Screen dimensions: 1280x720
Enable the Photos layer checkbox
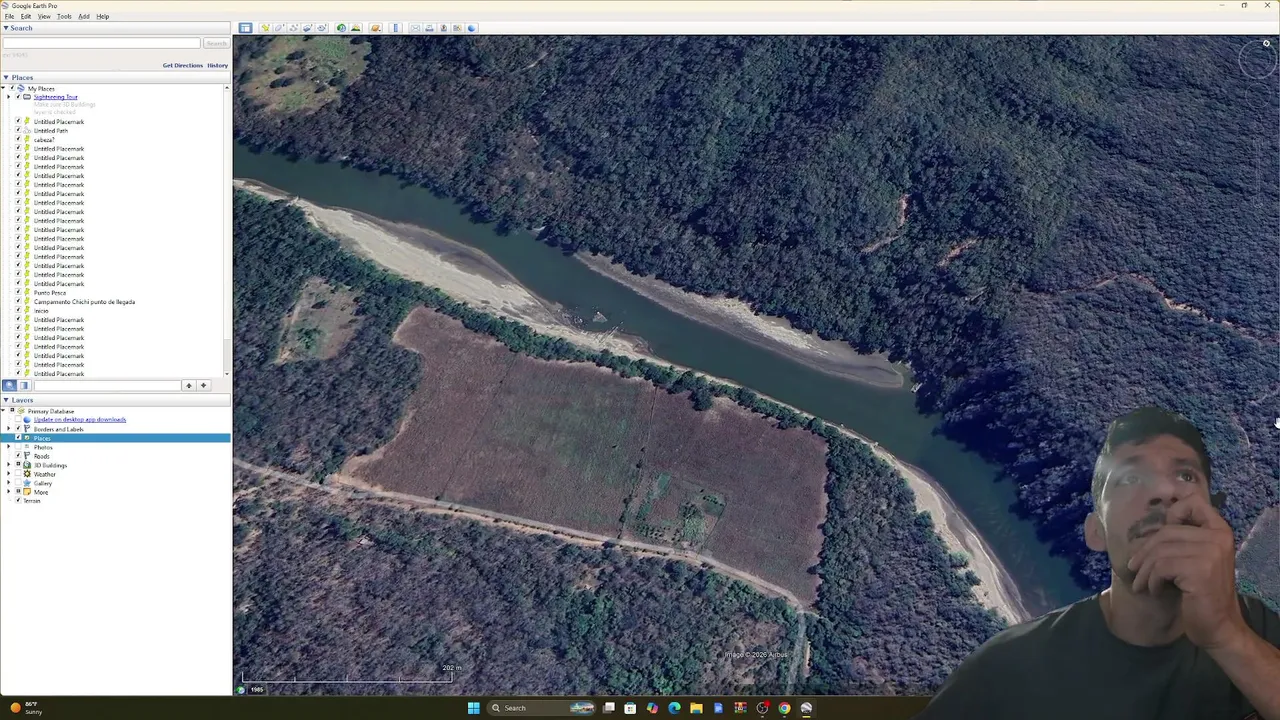[x=18, y=447]
